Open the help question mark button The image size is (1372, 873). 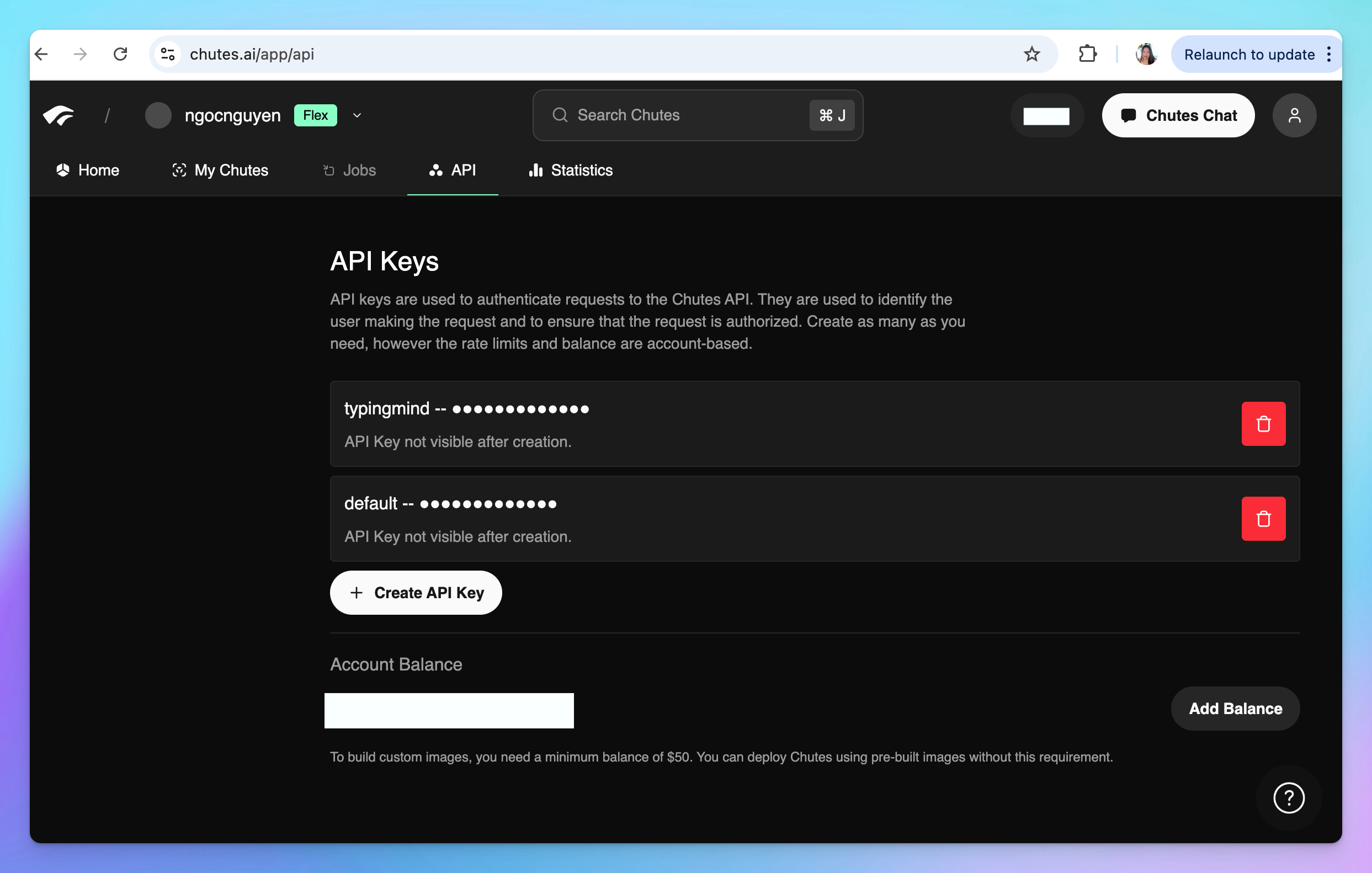coord(1288,797)
